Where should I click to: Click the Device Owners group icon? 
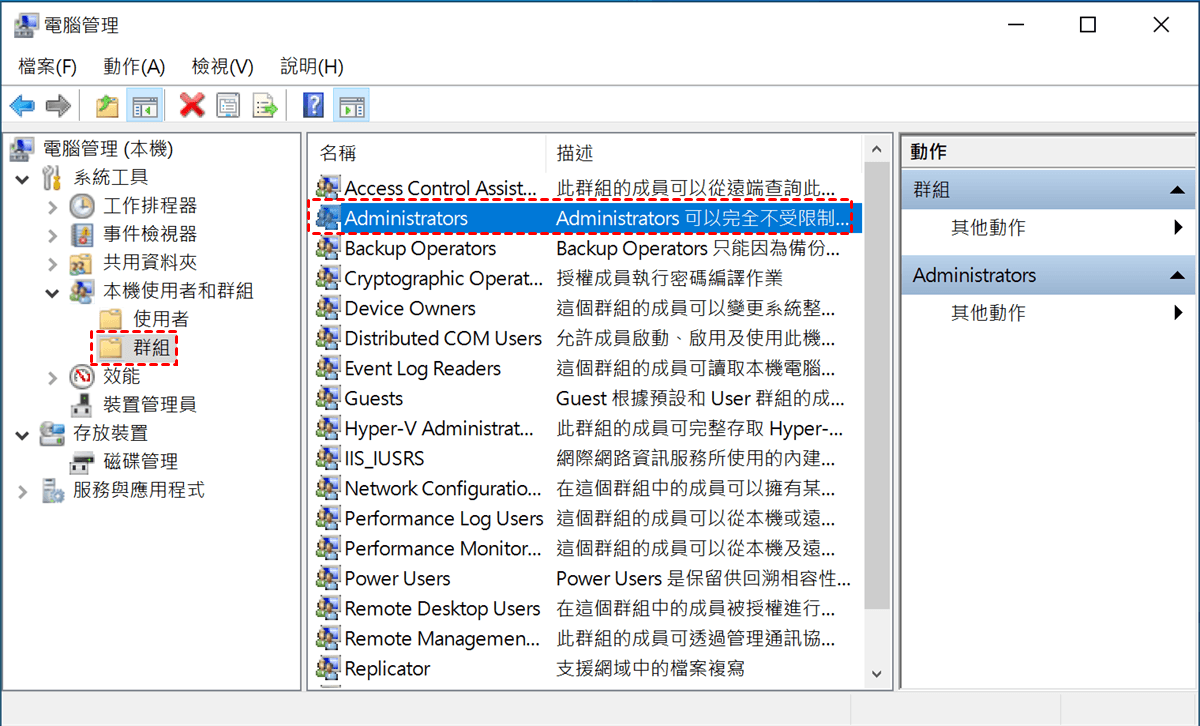pos(328,308)
